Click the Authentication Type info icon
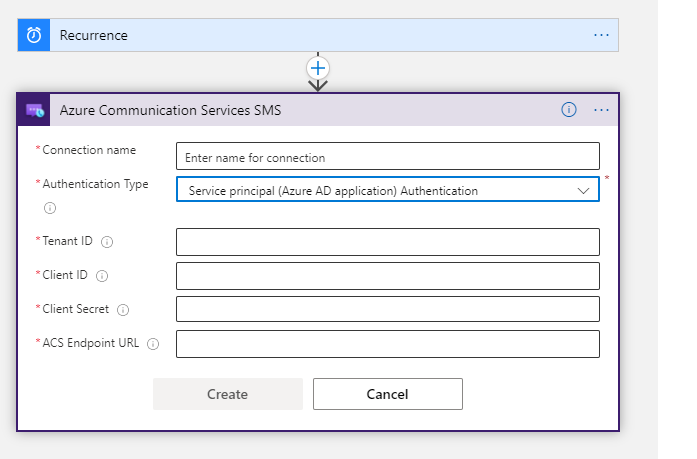The width and height of the screenshot is (697, 459). coord(49,208)
